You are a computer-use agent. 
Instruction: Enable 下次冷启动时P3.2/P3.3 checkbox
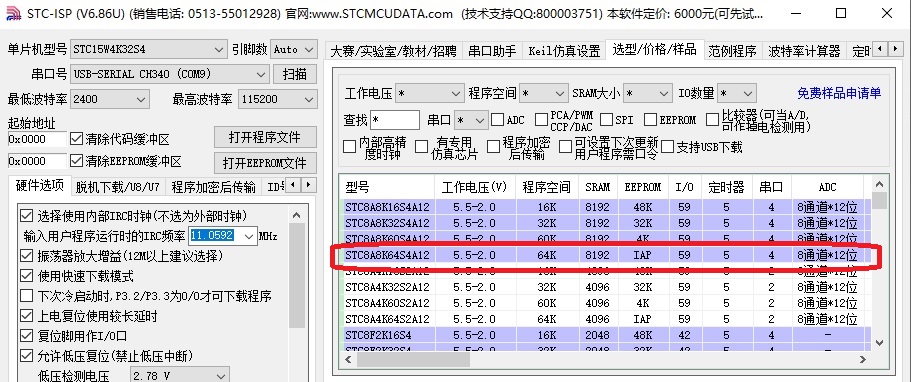coord(26,296)
